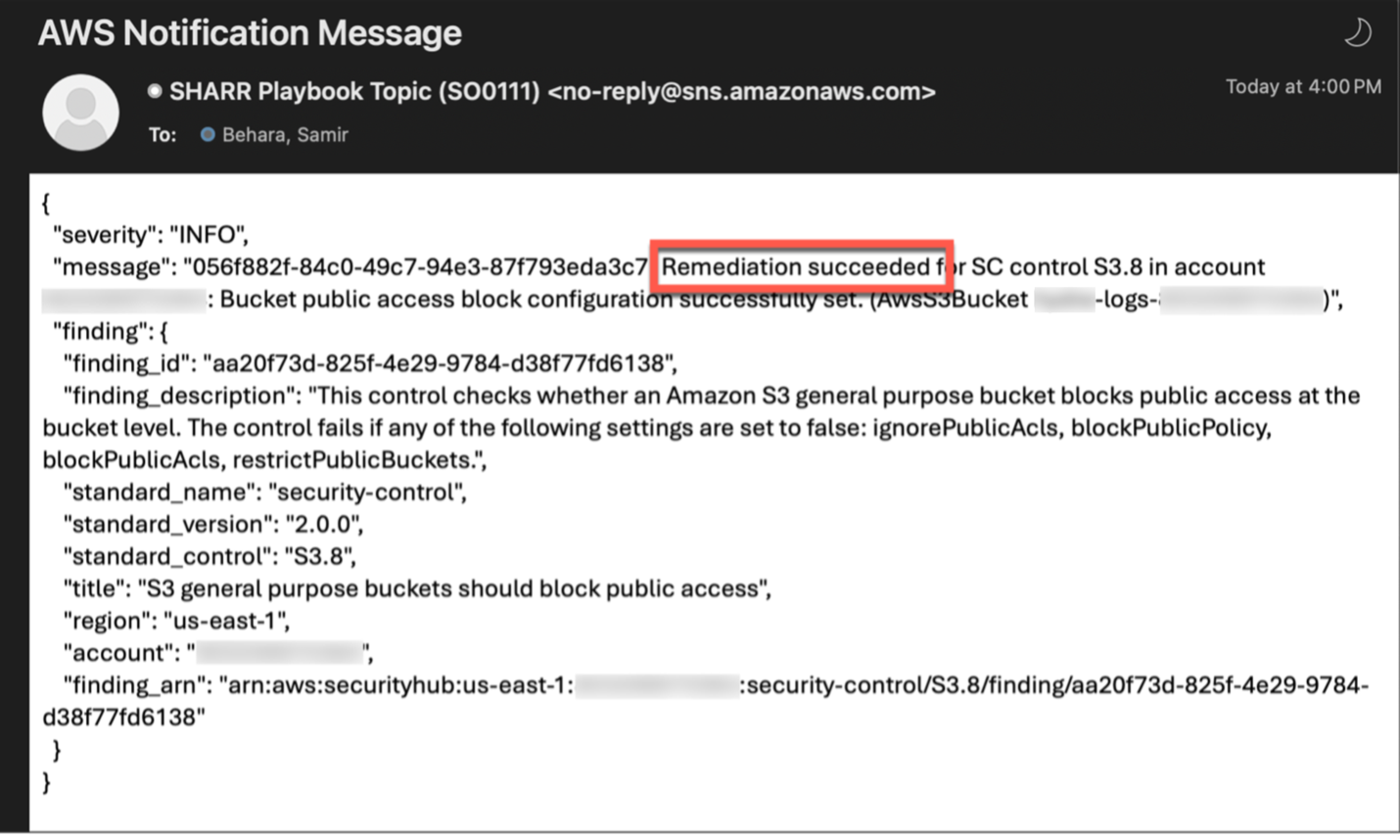Viewport: 1400px width, 840px height.
Task: Collapse the closing brace of the finding block
Action: 57,749
